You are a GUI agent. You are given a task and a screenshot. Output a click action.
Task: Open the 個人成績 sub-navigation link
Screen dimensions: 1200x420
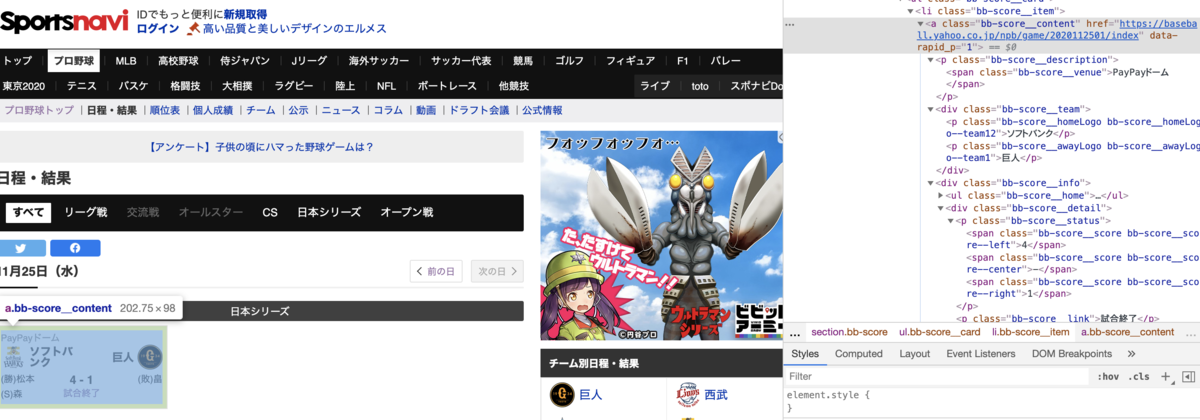pos(213,110)
